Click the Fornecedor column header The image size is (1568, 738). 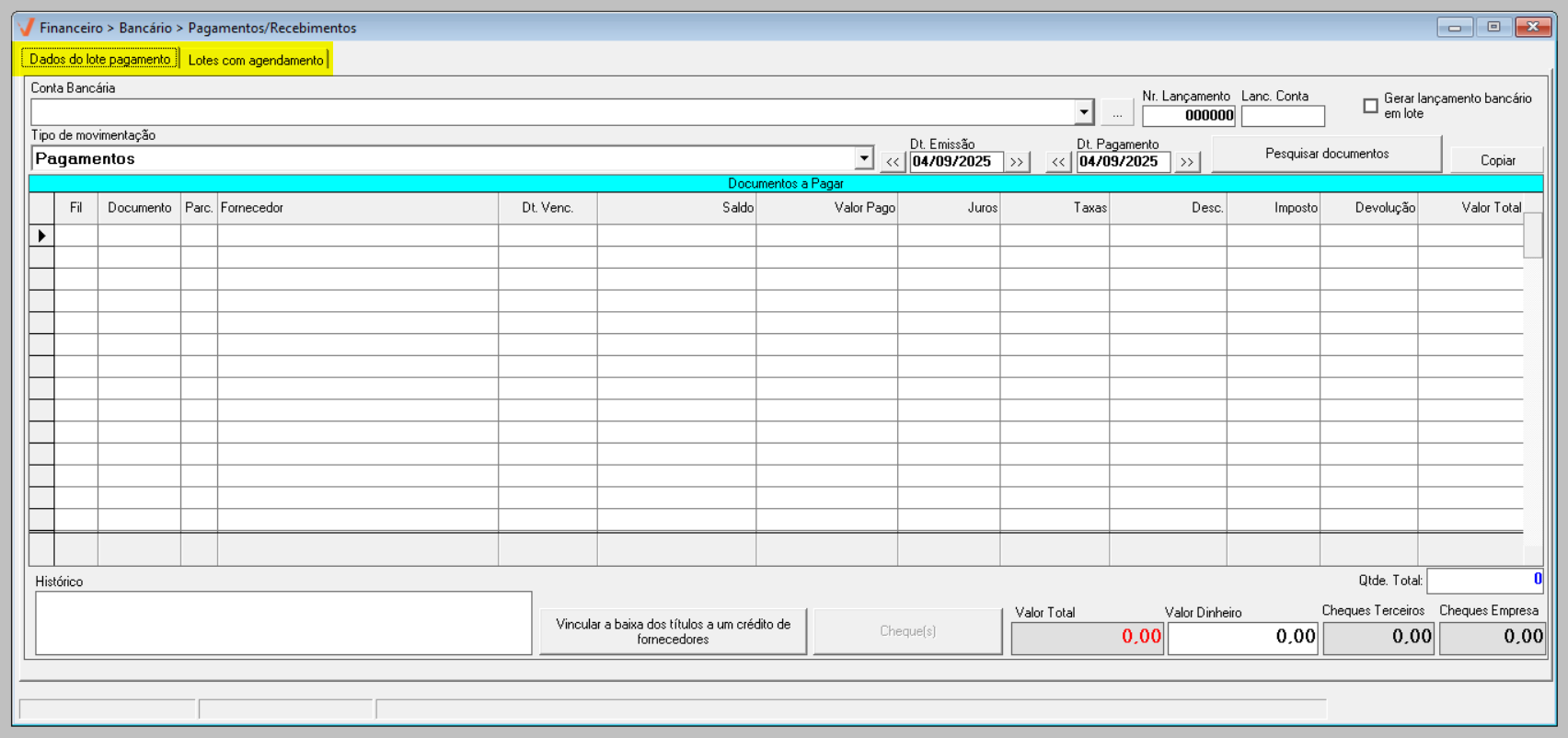point(358,208)
